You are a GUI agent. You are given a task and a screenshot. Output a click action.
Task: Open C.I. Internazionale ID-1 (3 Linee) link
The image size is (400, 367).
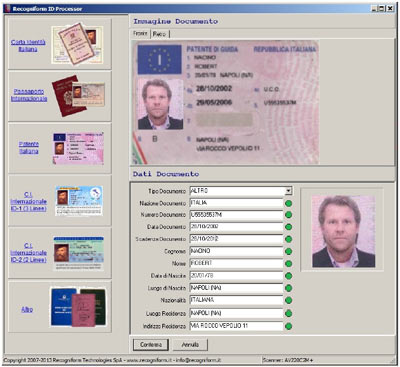click(28, 201)
